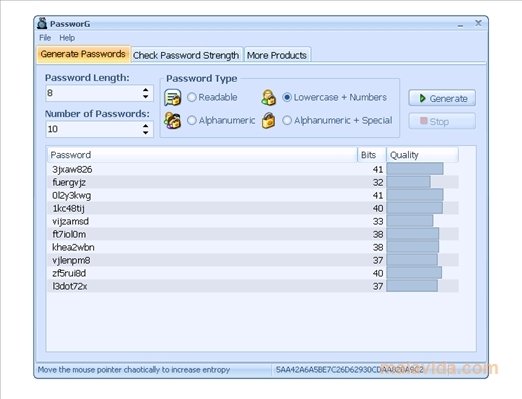Increase Password Length with up arrow

click(x=146, y=90)
